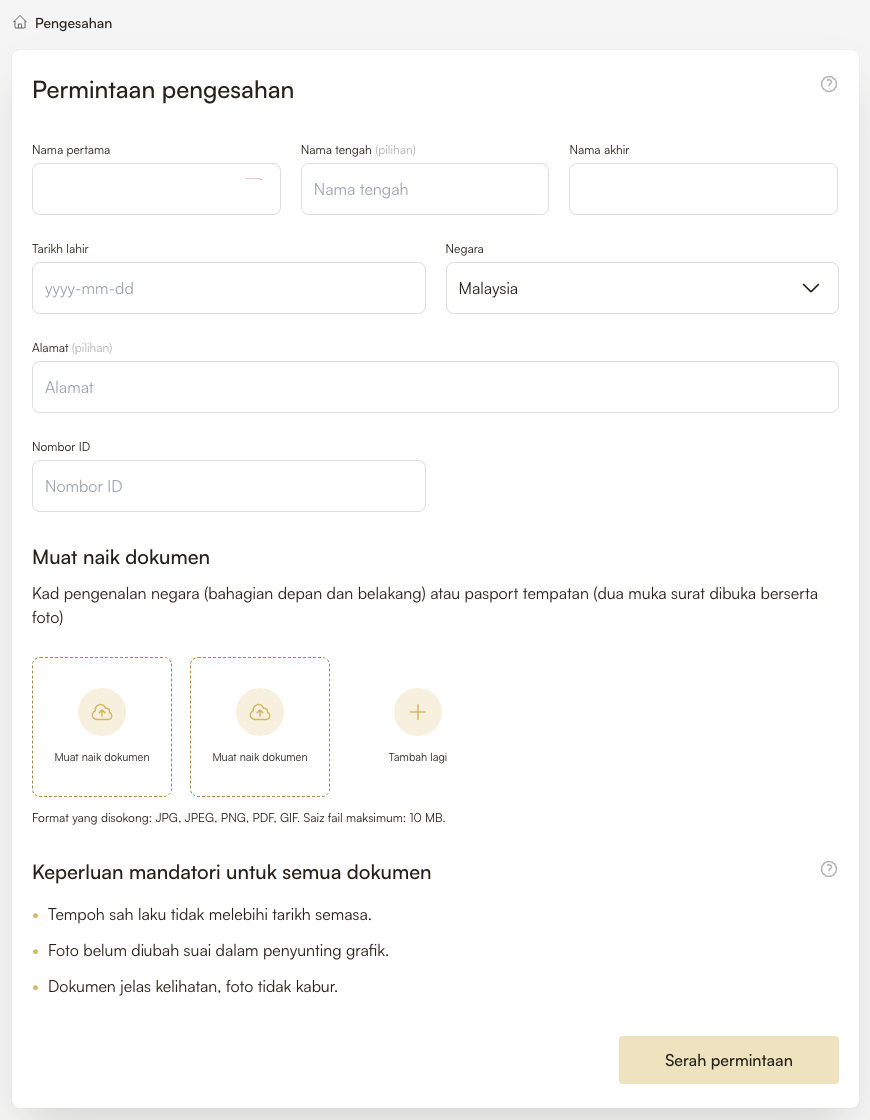Click first Muat naik dokumen caption

click(102, 757)
